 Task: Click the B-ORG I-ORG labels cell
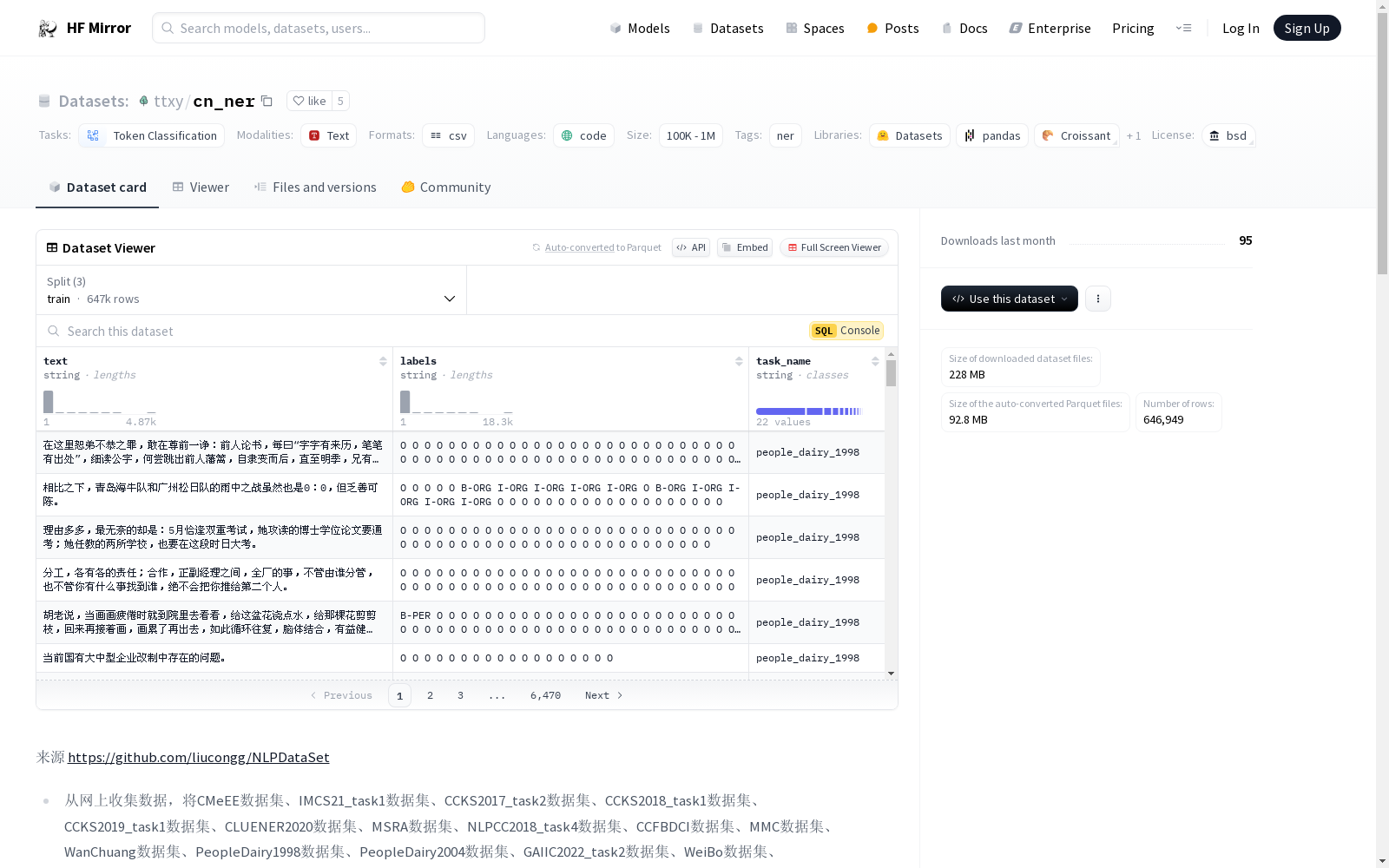570,495
